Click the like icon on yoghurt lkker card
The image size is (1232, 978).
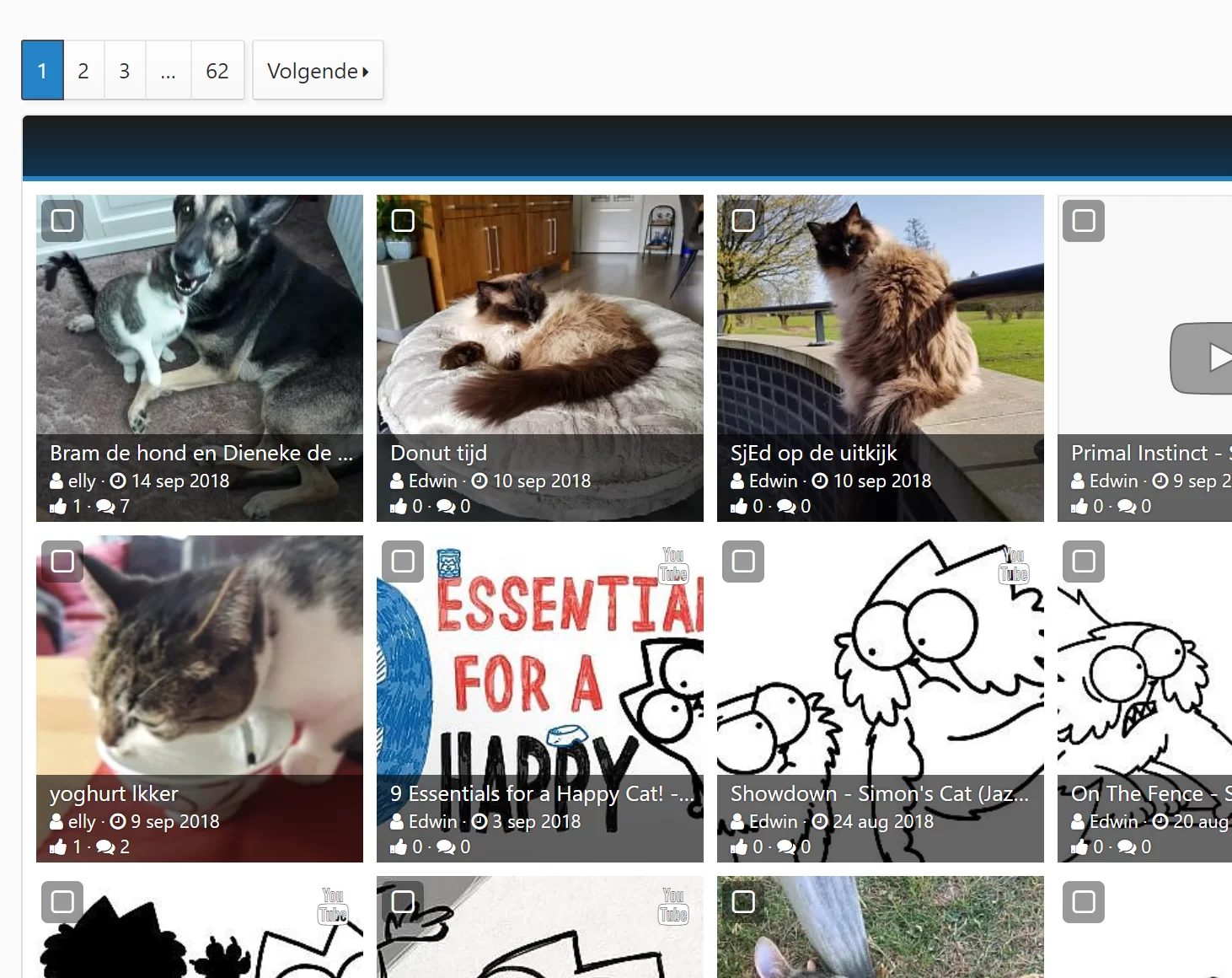[58, 846]
